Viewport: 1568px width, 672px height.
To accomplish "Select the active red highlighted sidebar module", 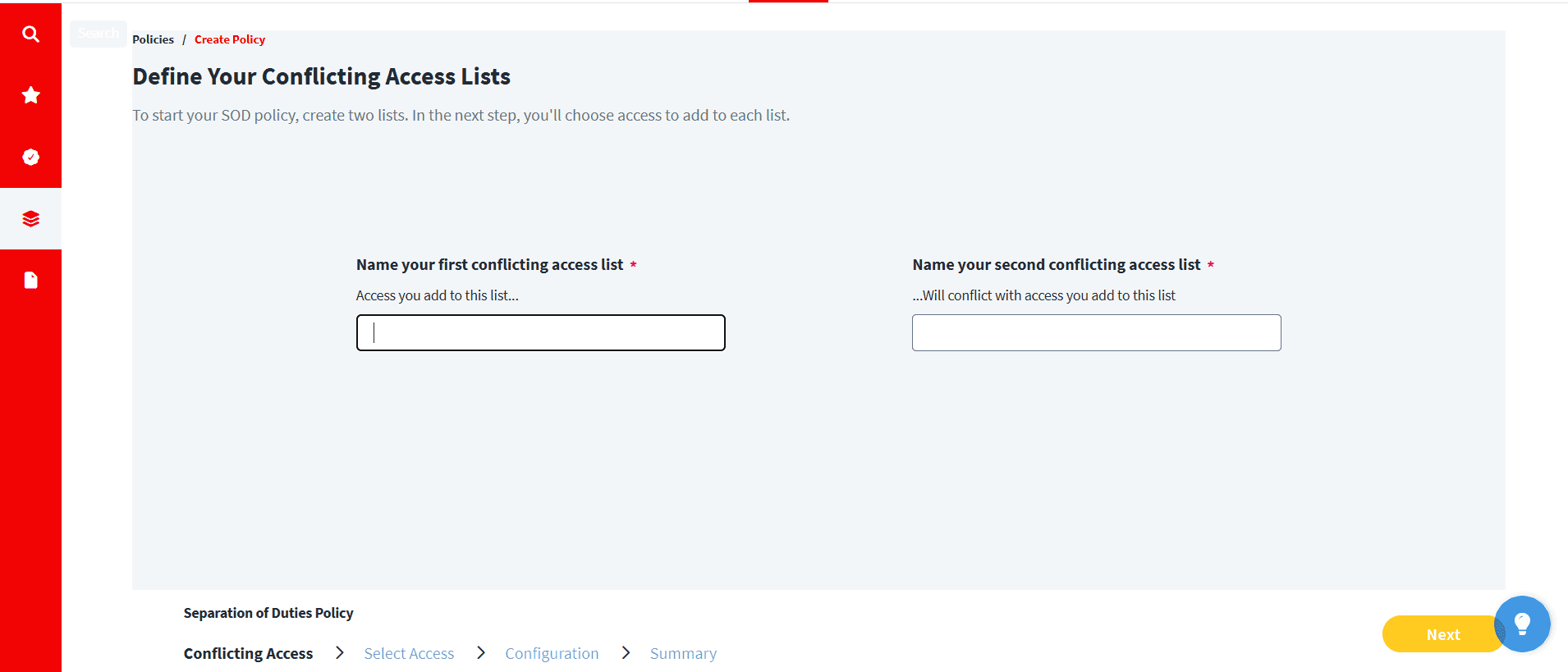I will click(x=30, y=218).
